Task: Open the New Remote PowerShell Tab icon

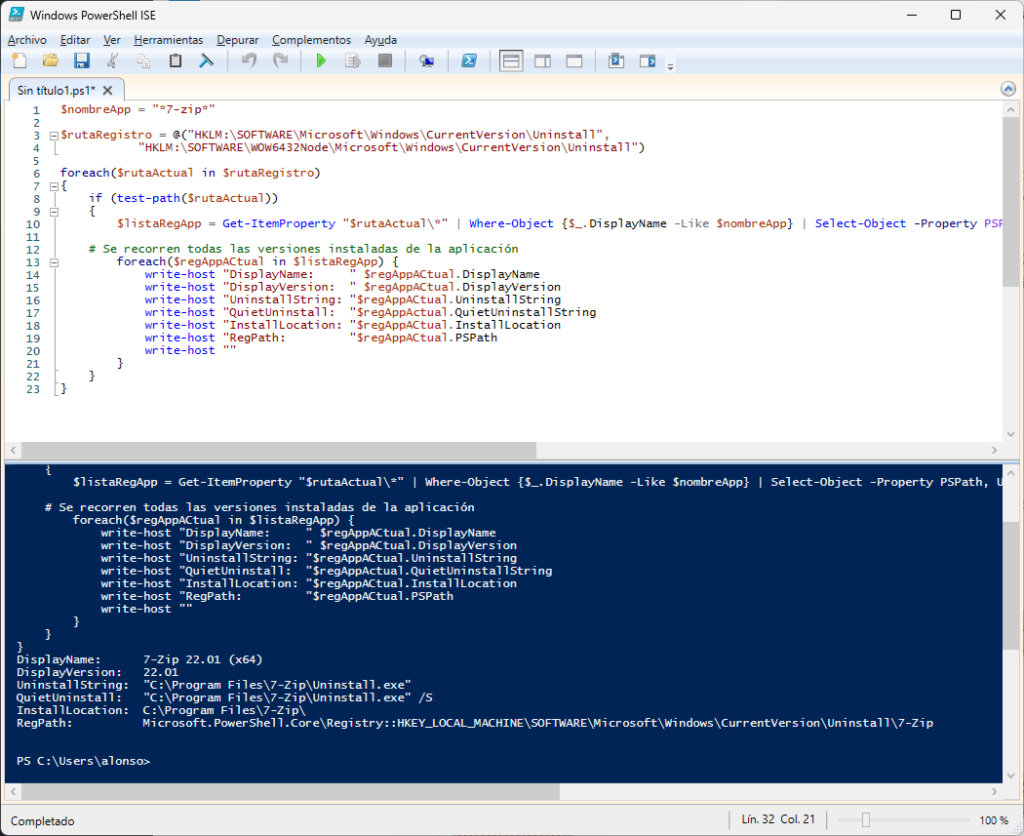Action: (427, 60)
